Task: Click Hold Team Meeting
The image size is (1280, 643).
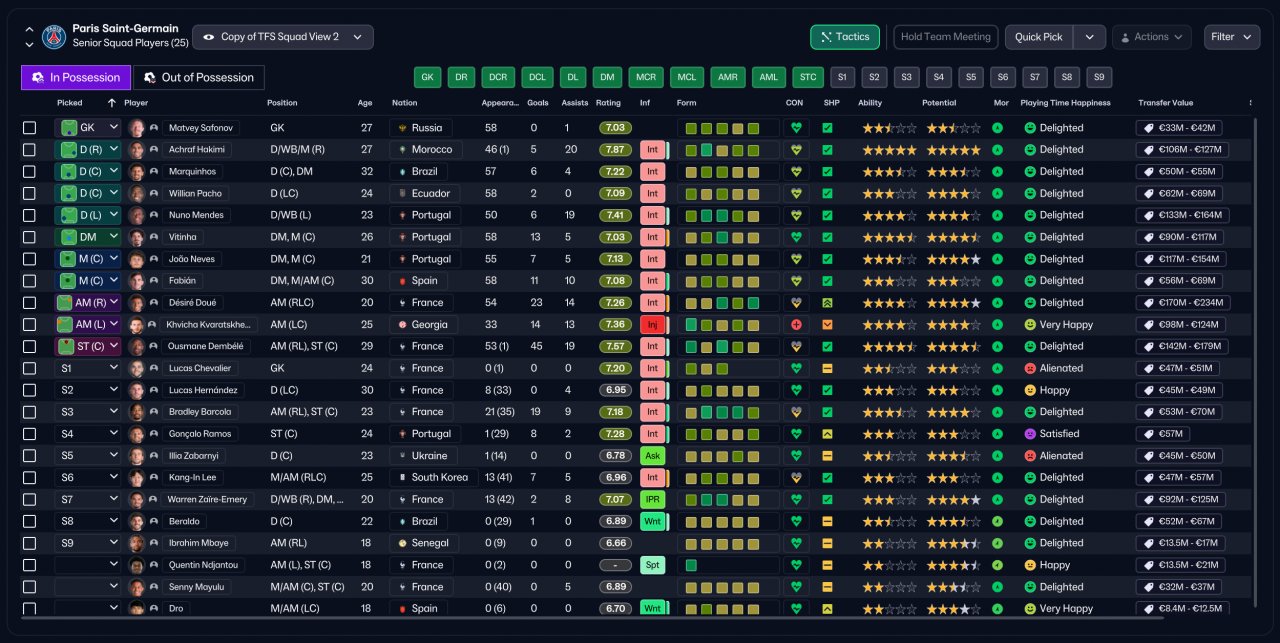Action: coord(945,37)
